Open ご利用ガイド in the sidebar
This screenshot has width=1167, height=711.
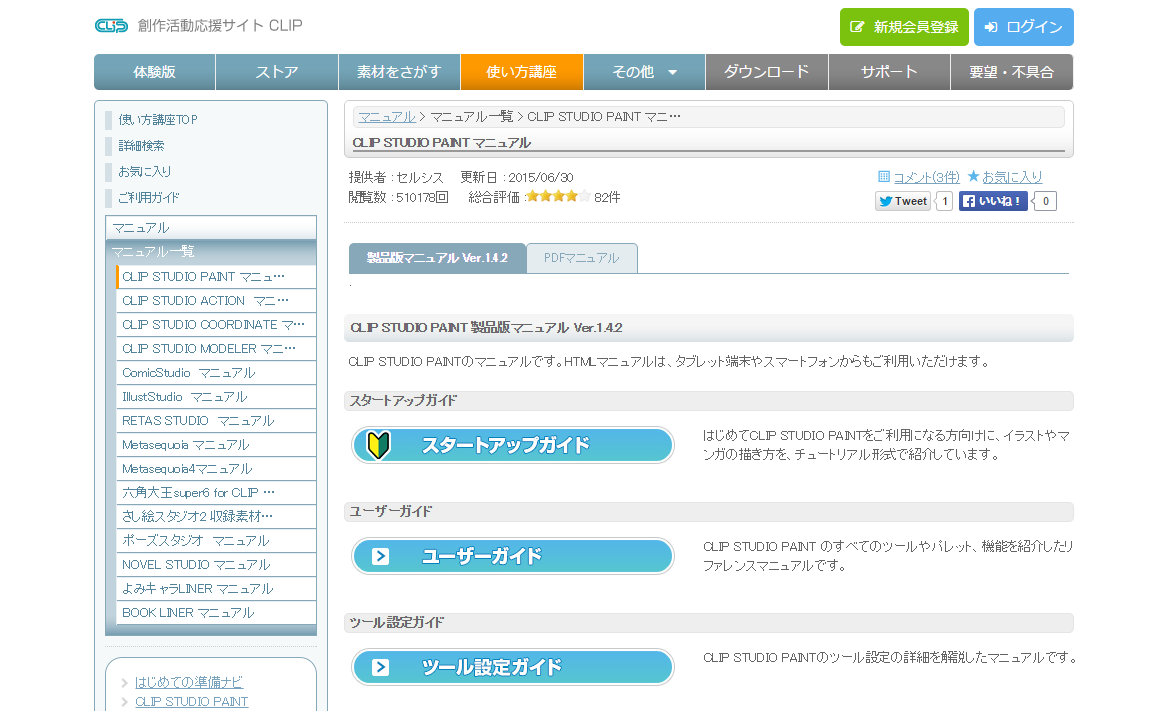pos(149,198)
